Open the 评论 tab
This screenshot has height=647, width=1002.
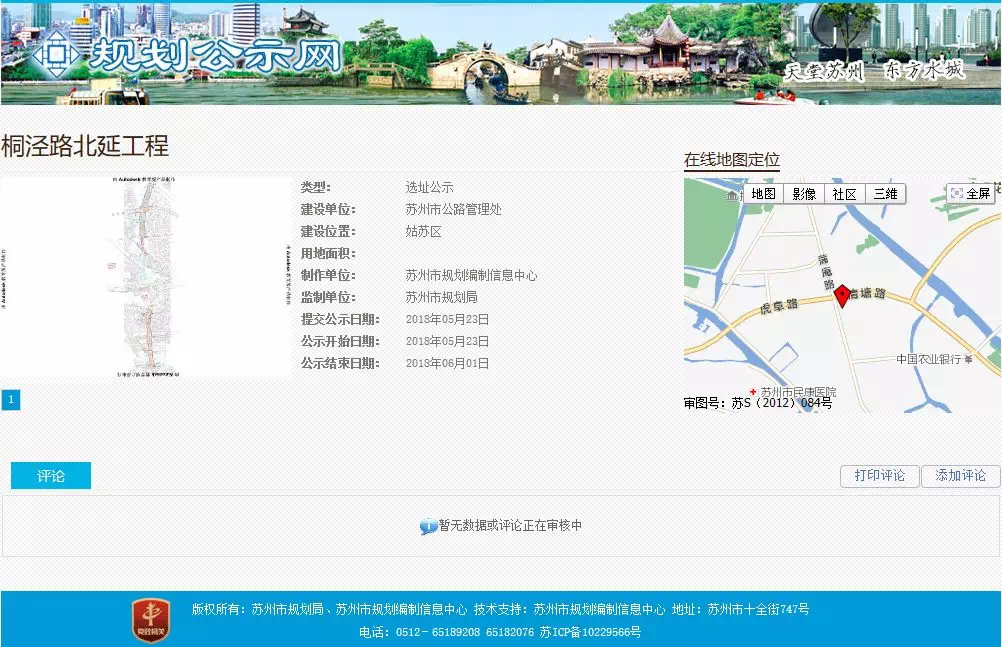pyautogui.click(x=51, y=476)
